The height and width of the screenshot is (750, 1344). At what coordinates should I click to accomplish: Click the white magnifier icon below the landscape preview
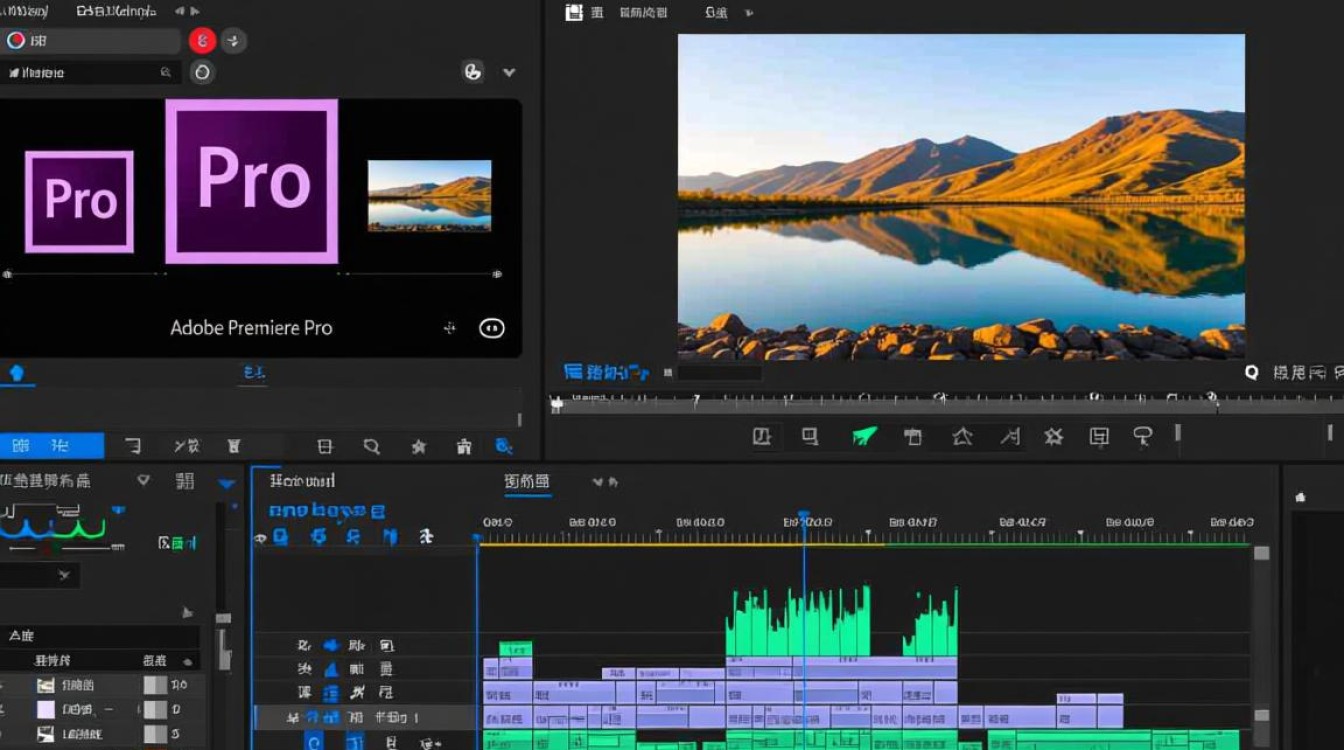(x=1251, y=372)
